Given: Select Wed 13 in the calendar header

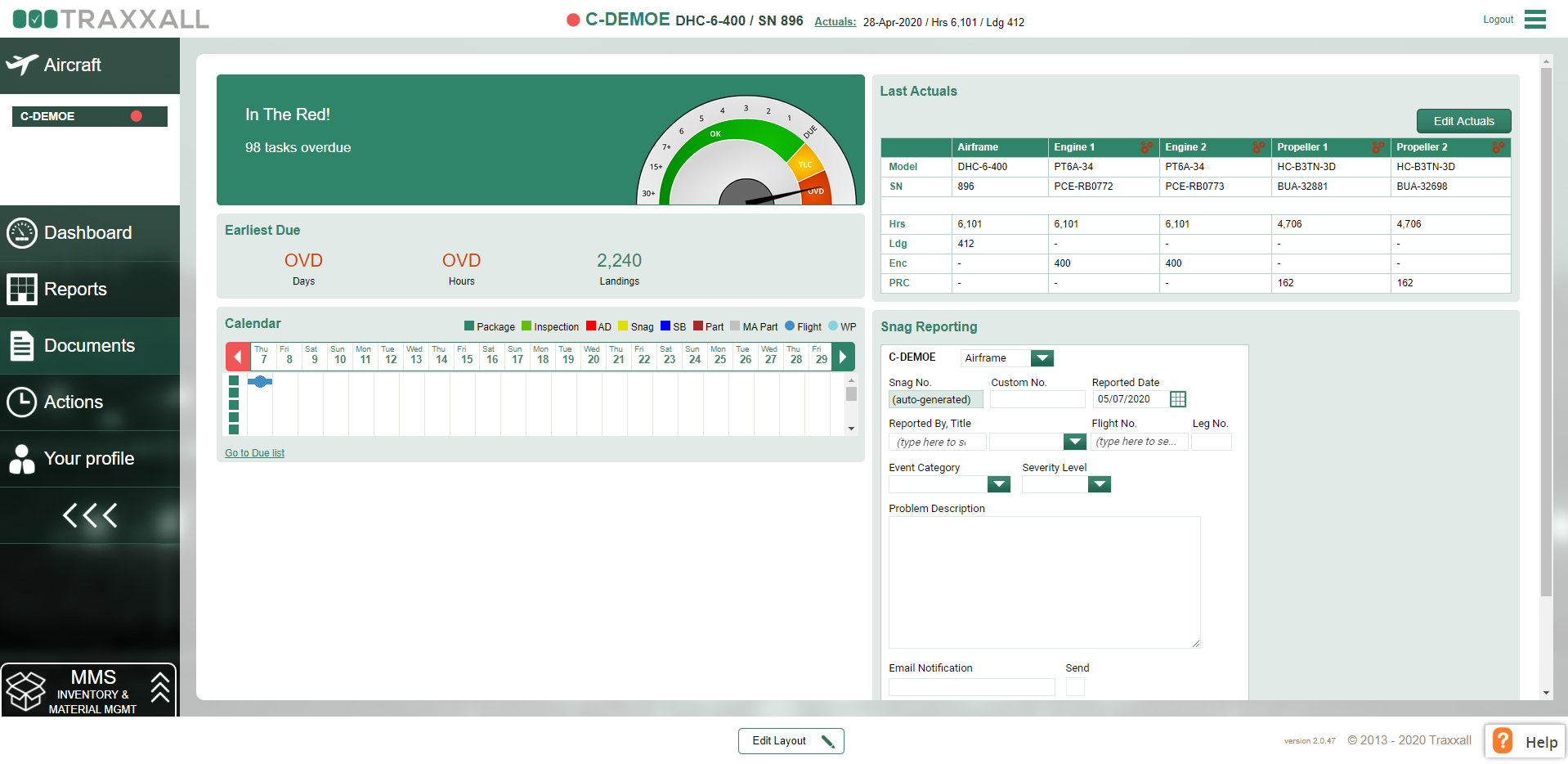Looking at the screenshot, I should pyautogui.click(x=415, y=355).
